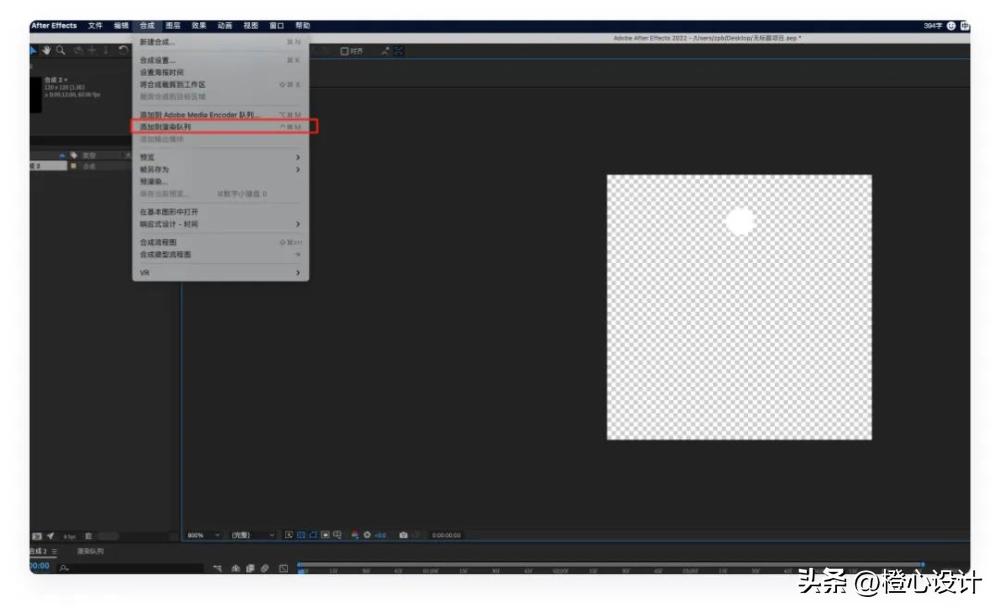The height and width of the screenshot is (613, 1000).
Task: Take a snapshot with camera icon
Action: click(403, 535)
